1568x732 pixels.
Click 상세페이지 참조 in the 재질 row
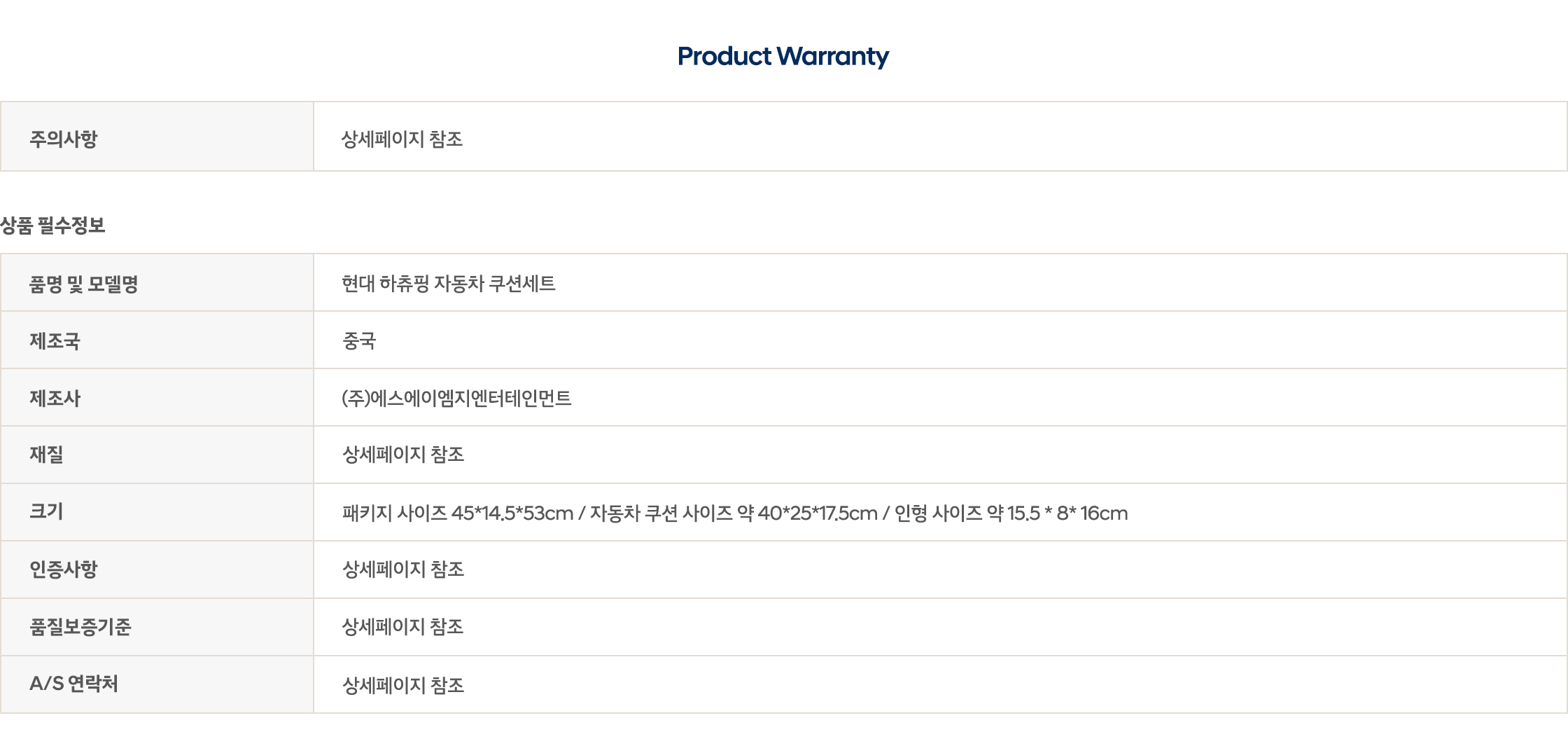click(403, 455)
